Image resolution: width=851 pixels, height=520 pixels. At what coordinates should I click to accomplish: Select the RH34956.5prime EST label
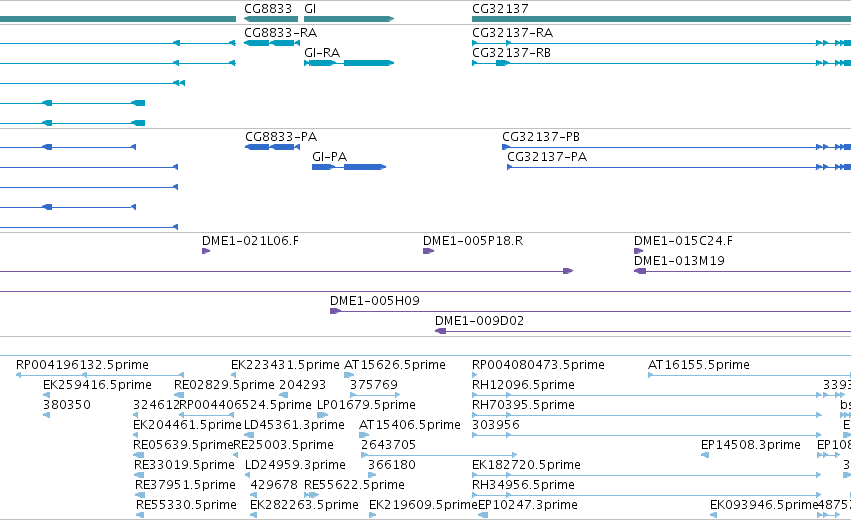coord(523,486)
